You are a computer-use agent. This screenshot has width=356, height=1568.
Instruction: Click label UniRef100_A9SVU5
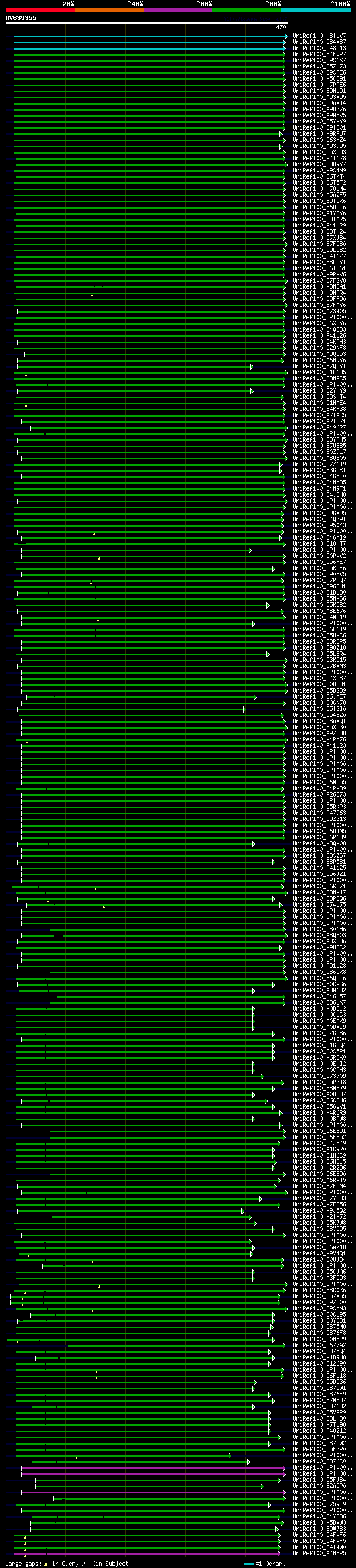click(319, 97)
